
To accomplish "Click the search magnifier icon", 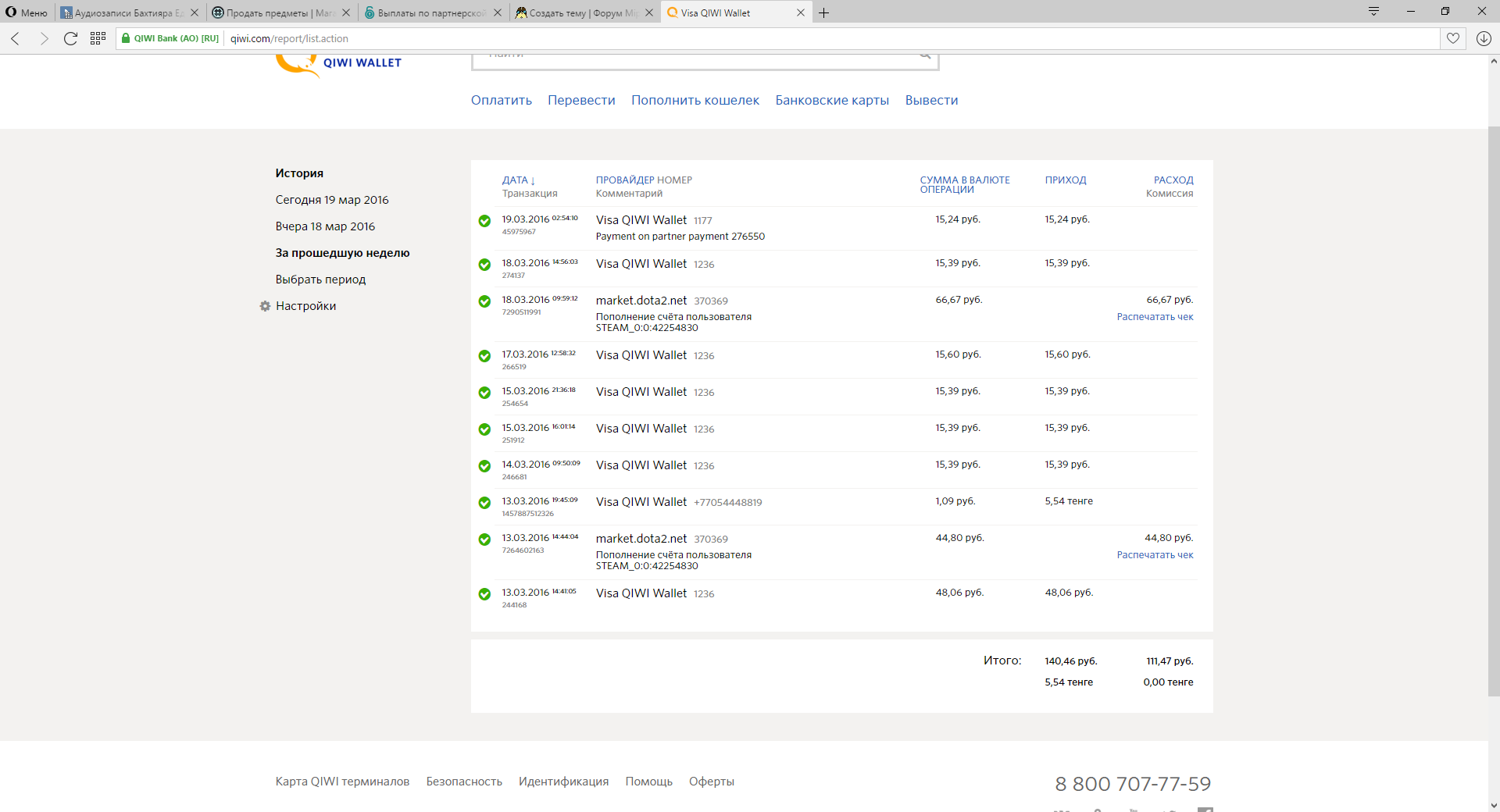I will (925, 56).
